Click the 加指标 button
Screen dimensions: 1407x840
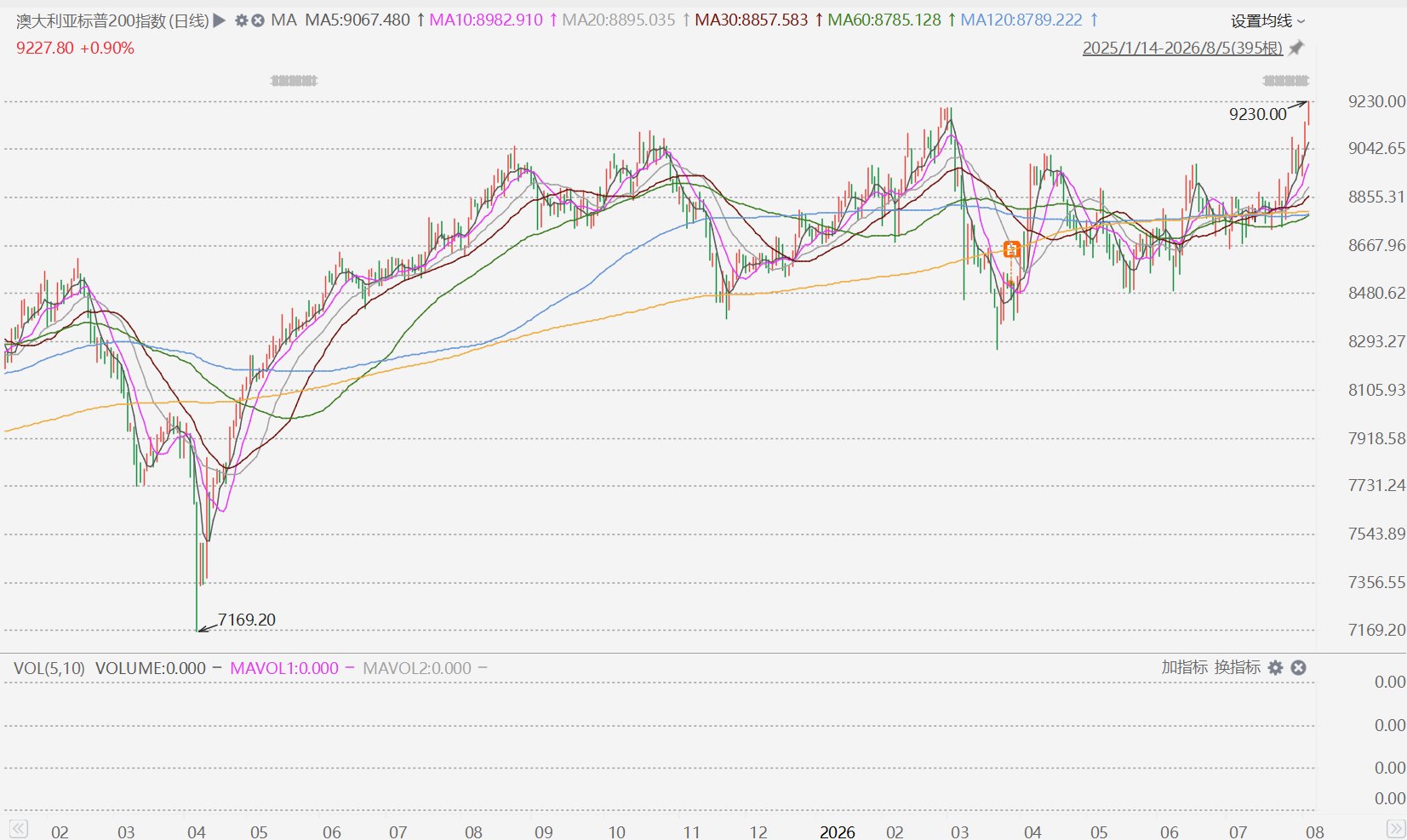(1185, 667)
